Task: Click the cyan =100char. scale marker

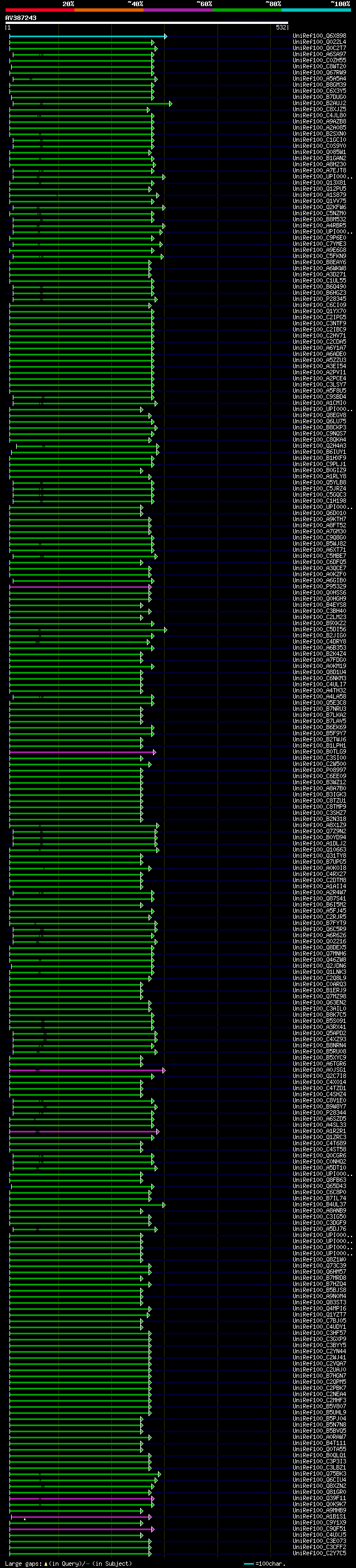Action: point(248,1563)
